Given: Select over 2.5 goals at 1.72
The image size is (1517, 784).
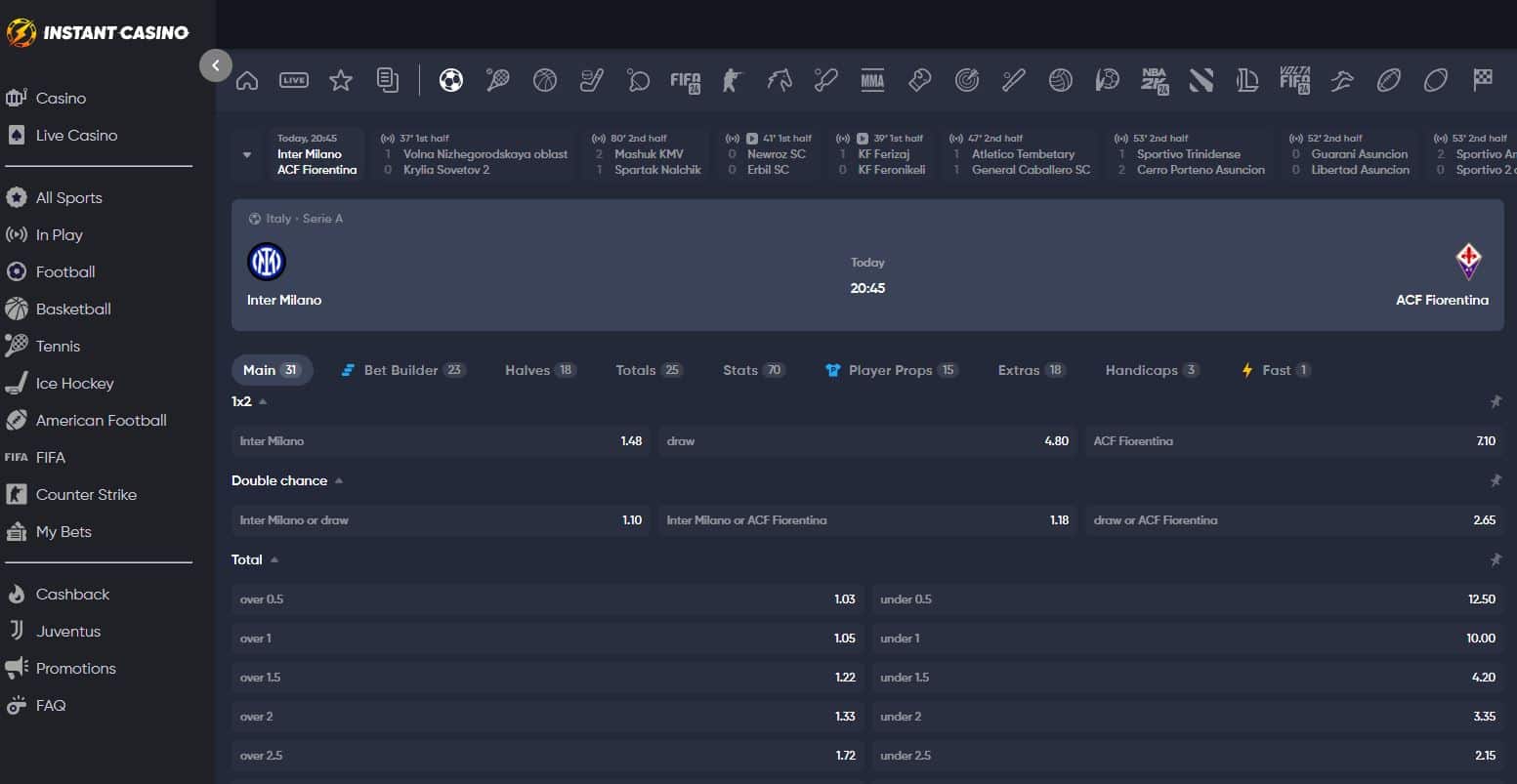Looking at the screenshot, I should [547, 756].
